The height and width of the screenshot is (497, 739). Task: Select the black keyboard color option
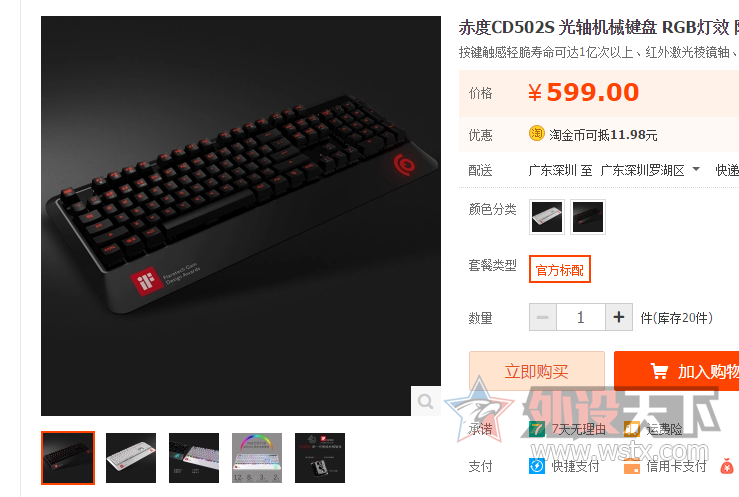coord(588,217)
